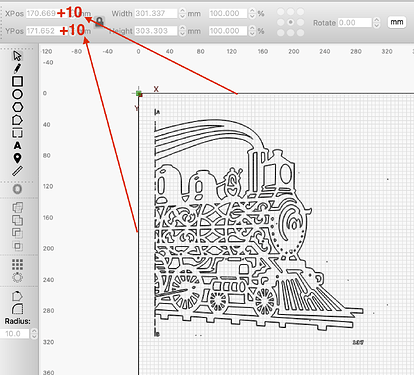Click the Rotate angle input field

[355, 23]
